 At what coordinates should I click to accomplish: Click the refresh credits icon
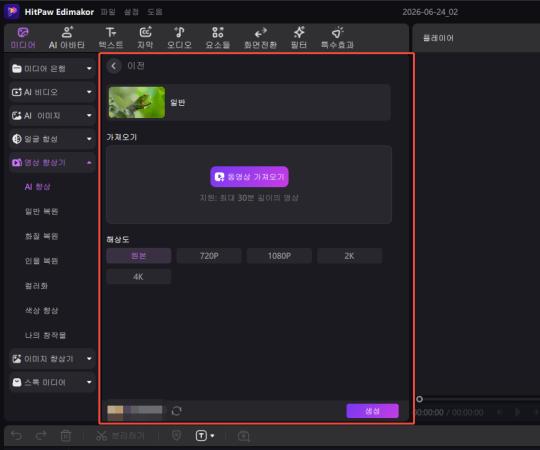[177, 411]
